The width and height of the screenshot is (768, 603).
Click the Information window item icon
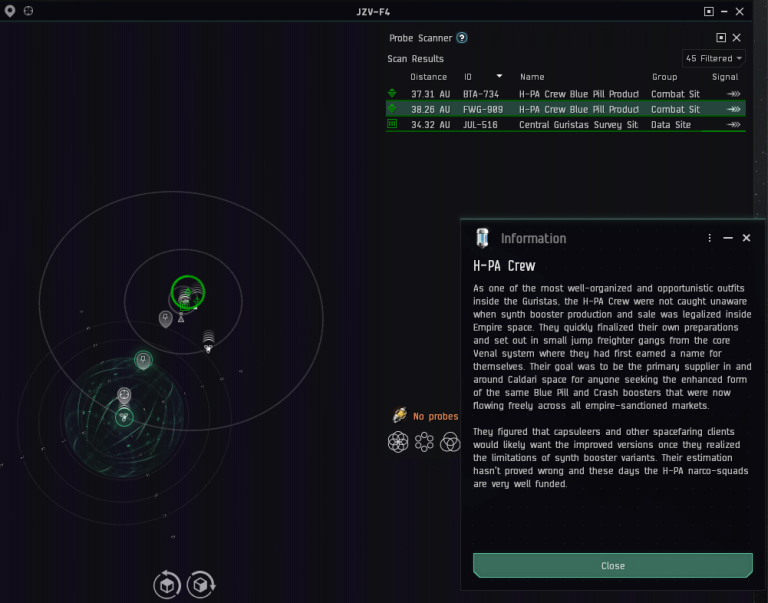point(482,238)
